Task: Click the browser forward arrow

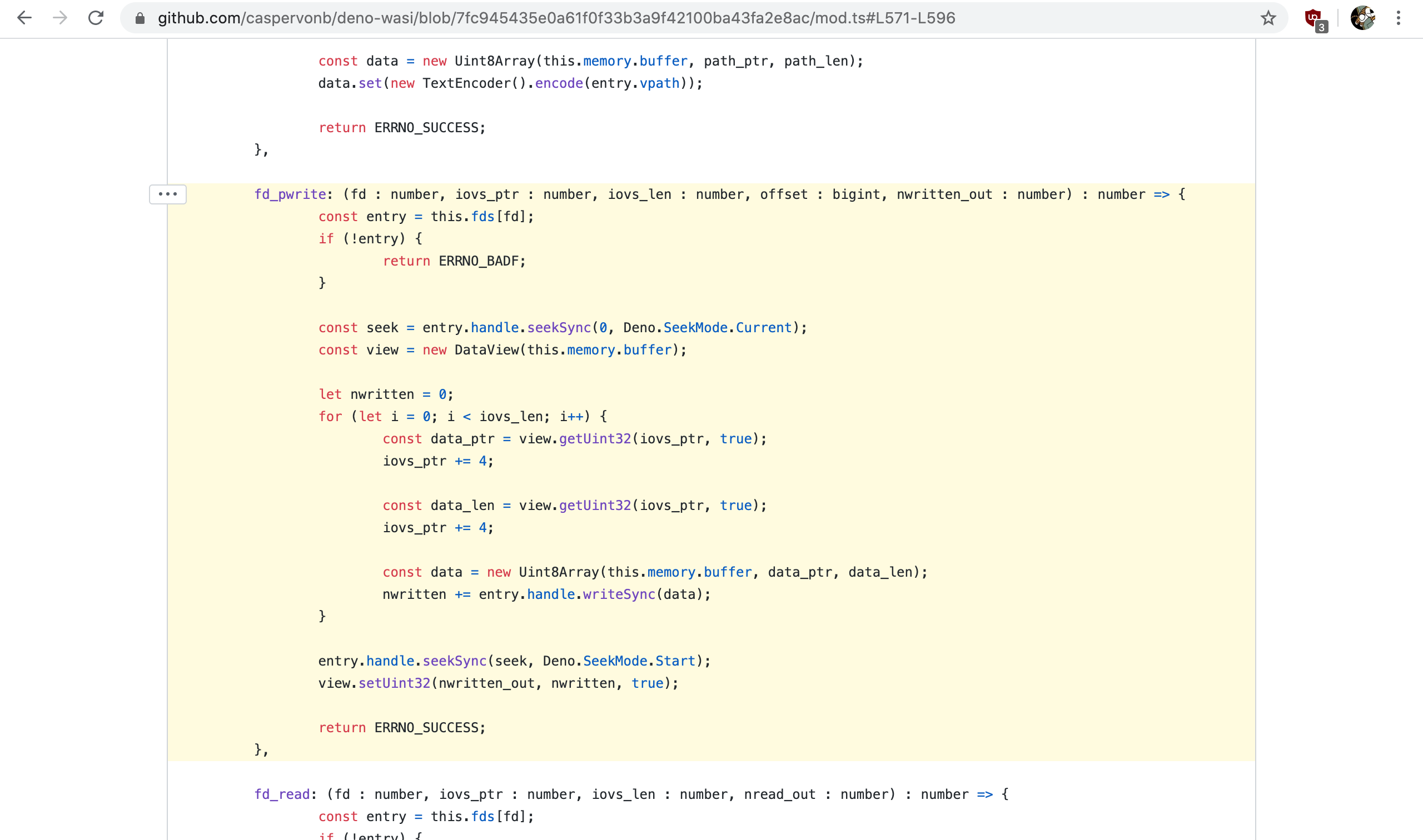Action: click(x=60, y=18)
